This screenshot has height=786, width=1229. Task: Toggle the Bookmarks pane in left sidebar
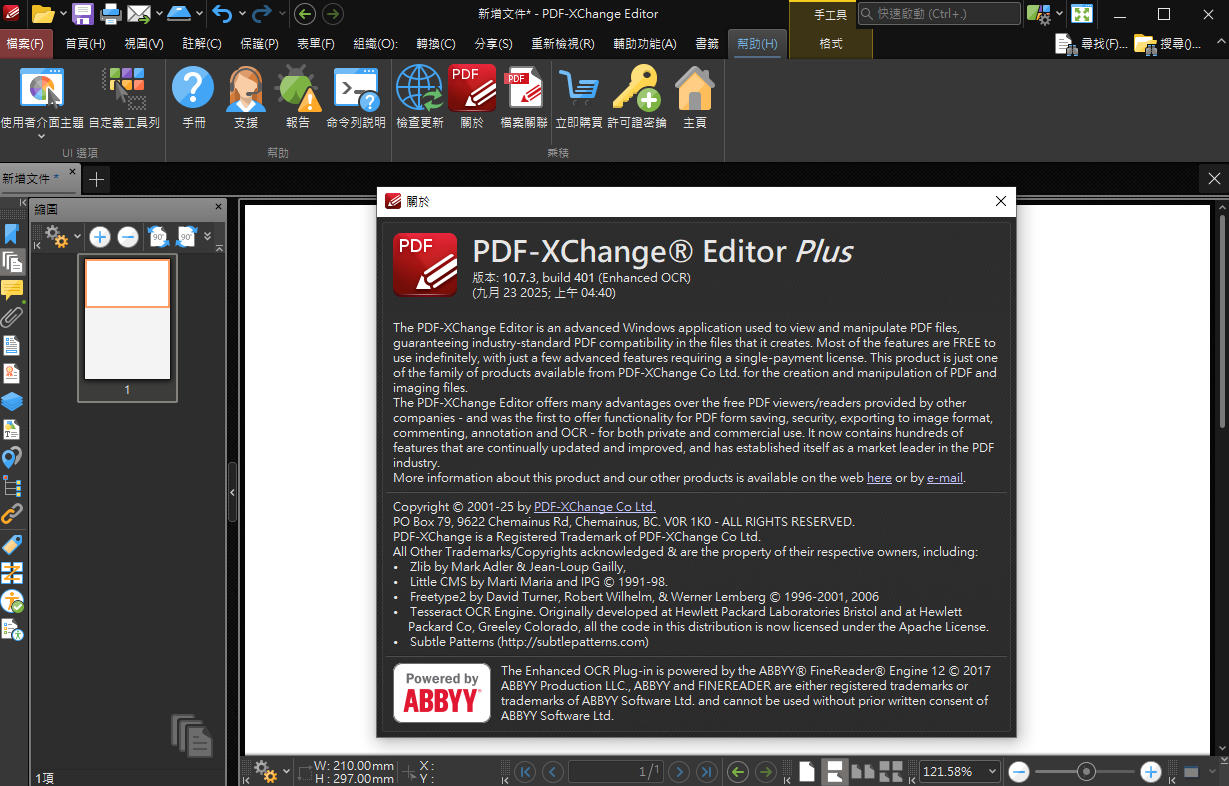click(x=12, y=234)
